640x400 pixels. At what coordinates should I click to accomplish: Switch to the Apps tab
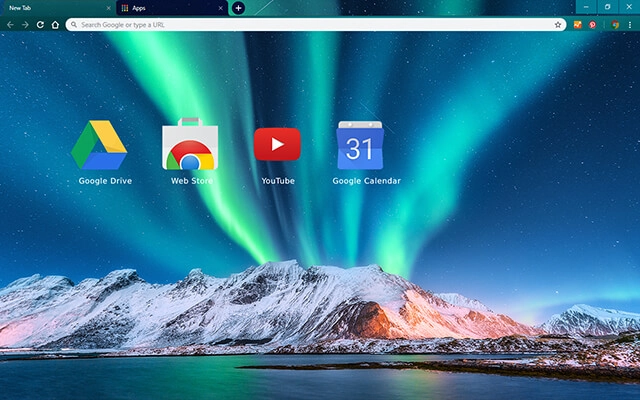172,8
